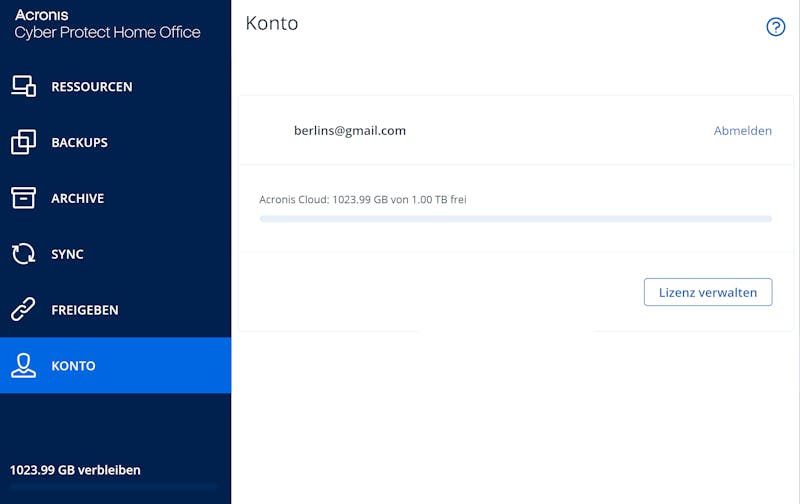Click the Archive box icon
The width and height of the screenshot is (800, 504).
tap(23, 198)
